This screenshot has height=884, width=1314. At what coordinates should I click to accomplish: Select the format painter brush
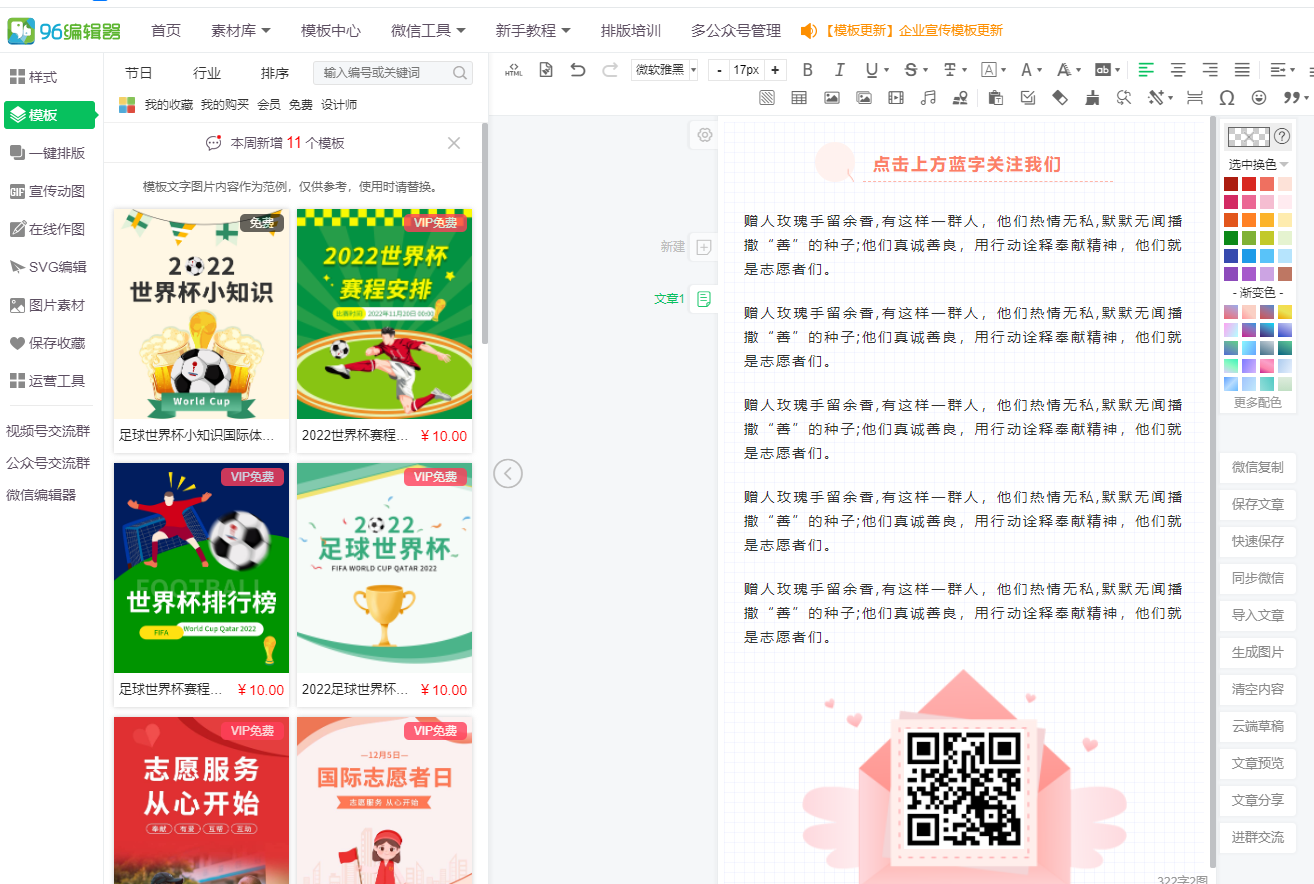click(x=1092, y=98)
